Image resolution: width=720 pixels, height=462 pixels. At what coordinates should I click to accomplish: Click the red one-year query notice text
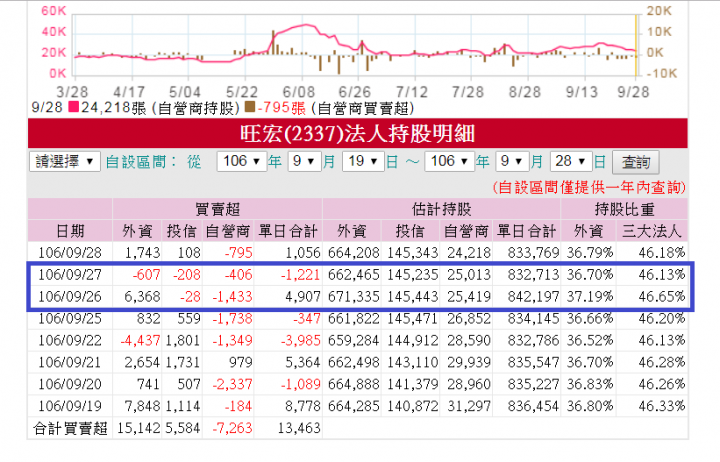tap(589, 187)
